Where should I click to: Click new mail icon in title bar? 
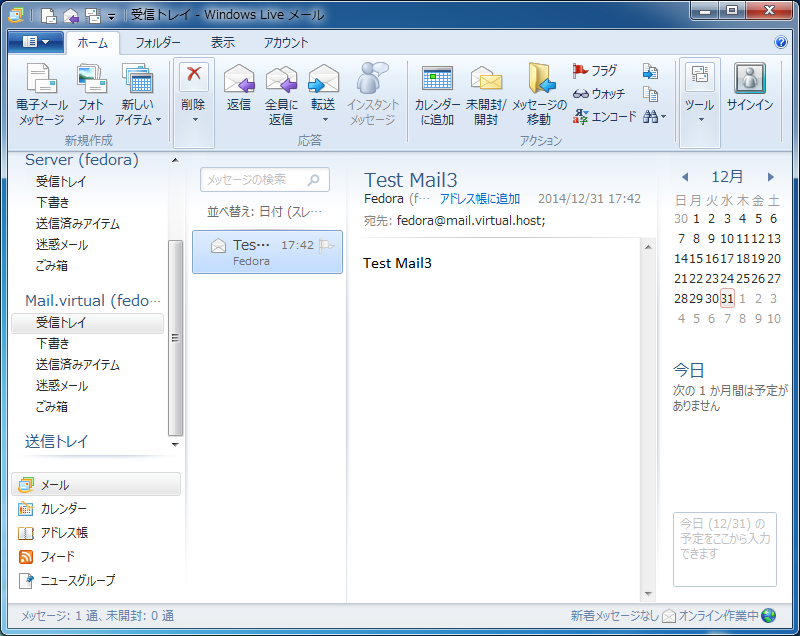tap(48, 16)
